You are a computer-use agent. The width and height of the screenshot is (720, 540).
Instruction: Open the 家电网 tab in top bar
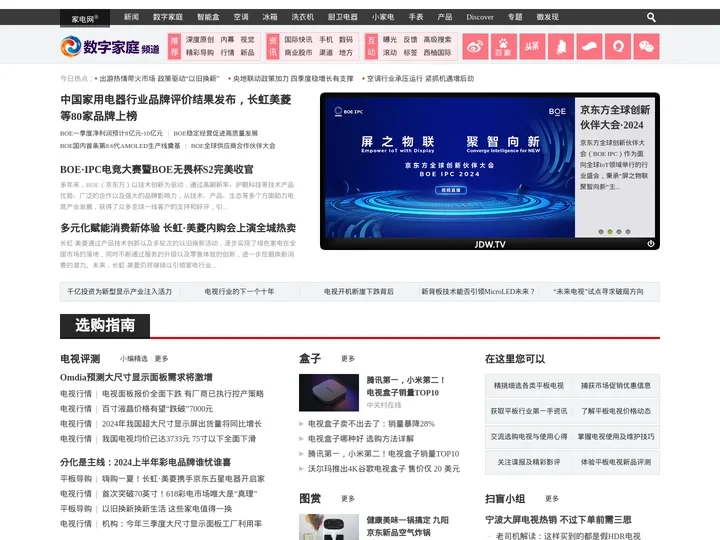tap(85, 19)
